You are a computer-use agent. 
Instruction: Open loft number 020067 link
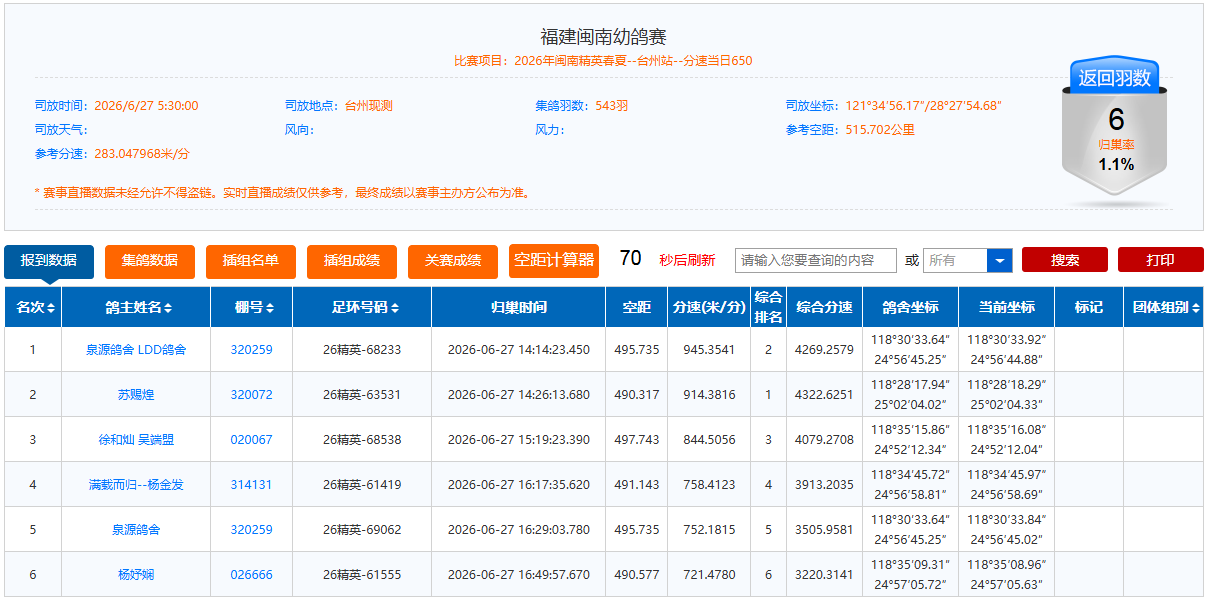[x=252, y=440]
